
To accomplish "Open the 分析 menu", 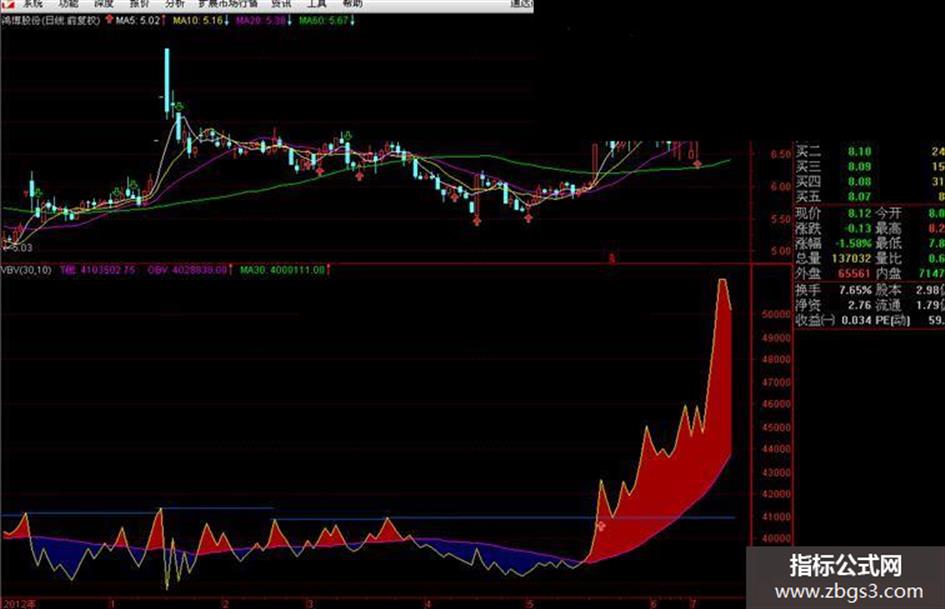I will pos(175,3).
